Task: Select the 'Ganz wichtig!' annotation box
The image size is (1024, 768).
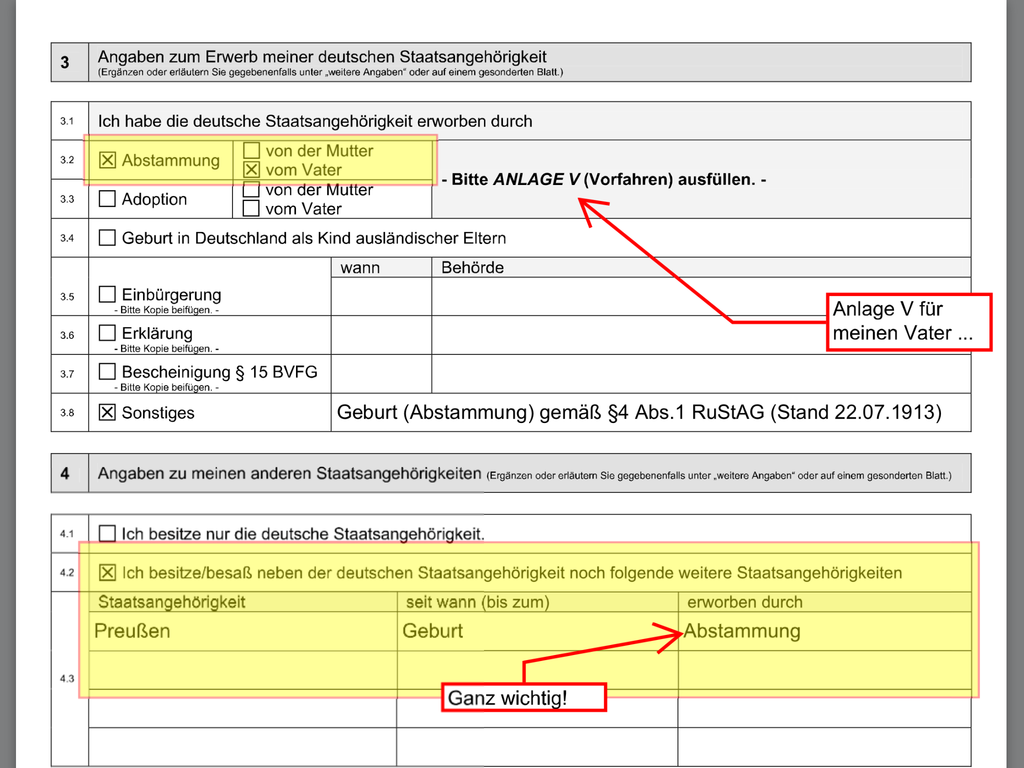Action: point(523,697)
